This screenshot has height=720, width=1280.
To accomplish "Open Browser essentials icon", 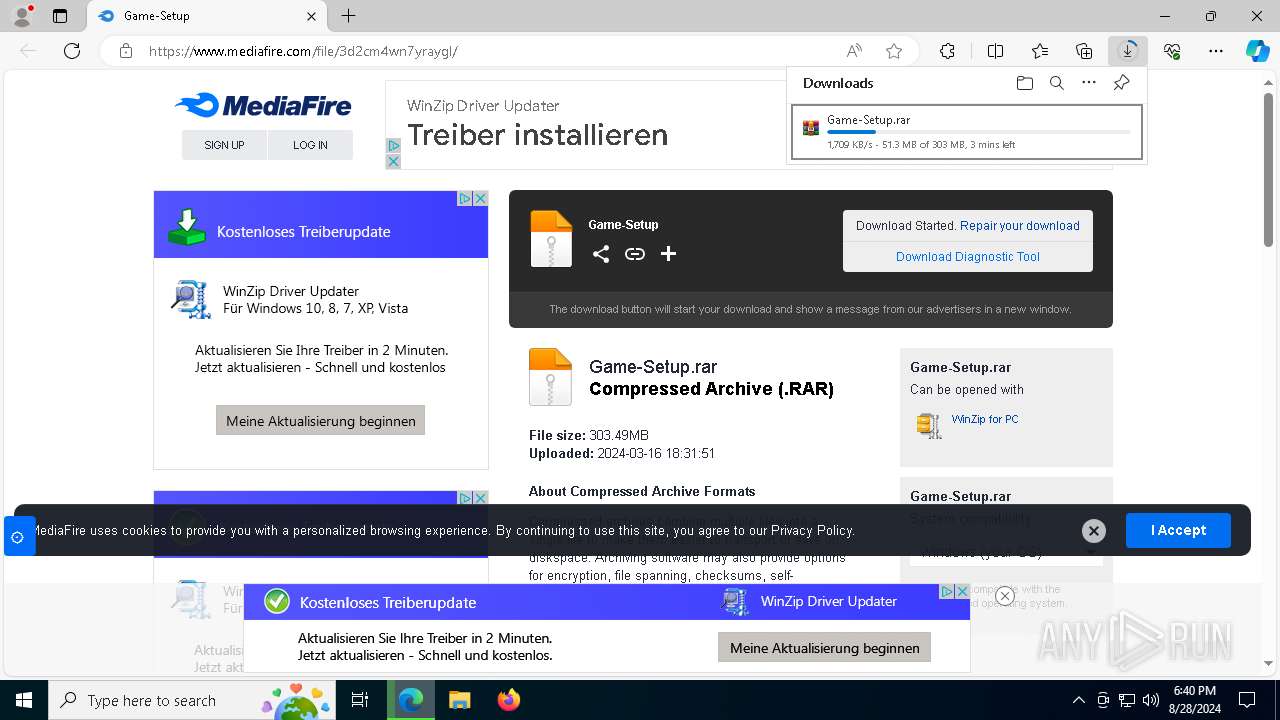I will point(1172,51).
